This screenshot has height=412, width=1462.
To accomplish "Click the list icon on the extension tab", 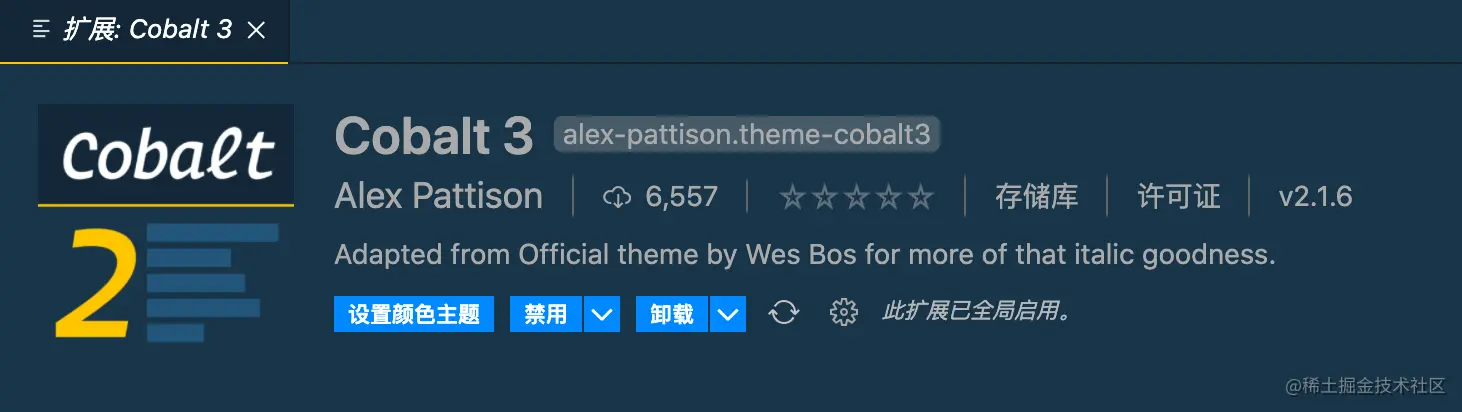I will [x=41, y=30].
